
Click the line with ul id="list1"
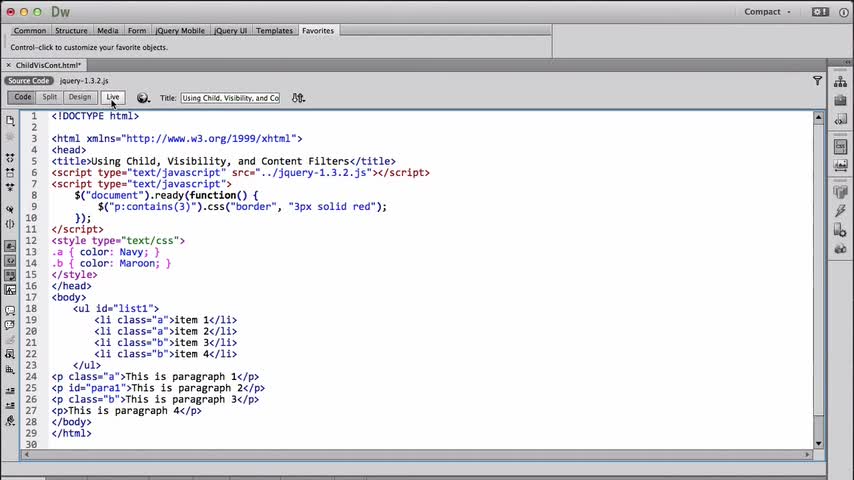[116, 308]
